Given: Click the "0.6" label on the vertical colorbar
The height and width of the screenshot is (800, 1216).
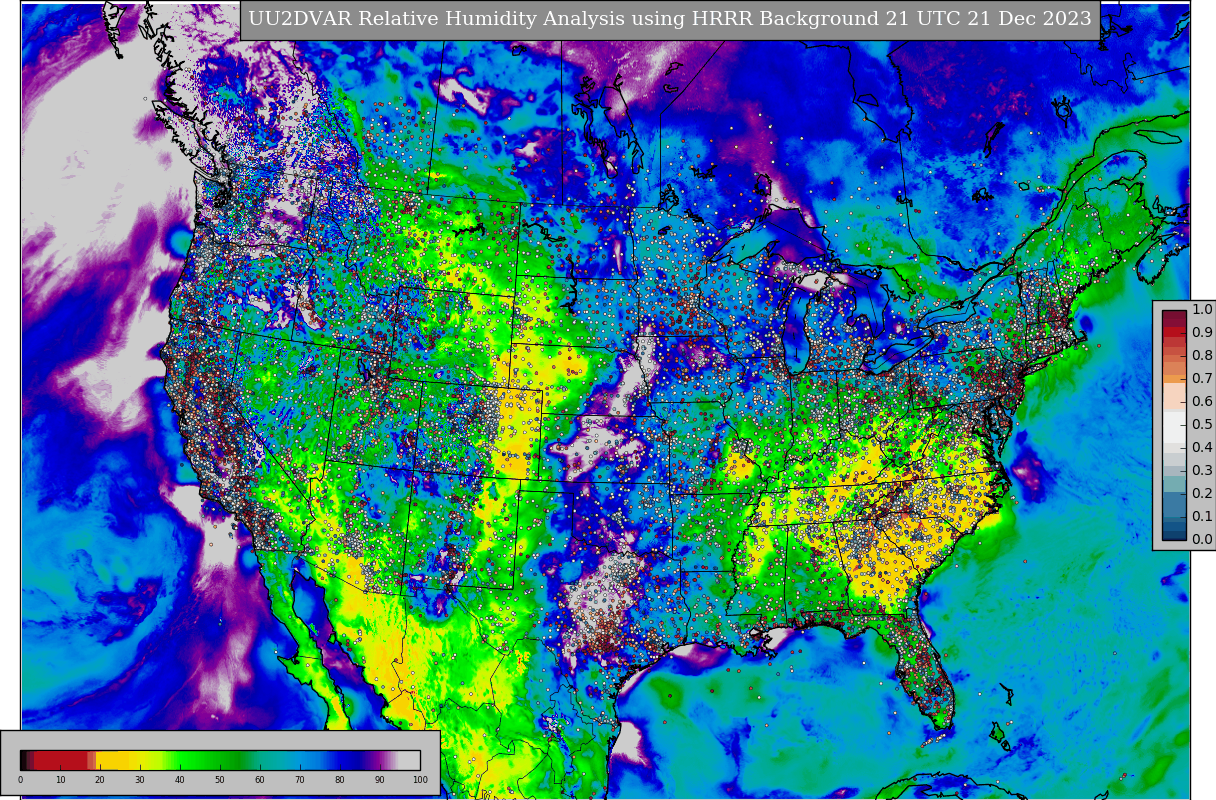Looking at the screenshot, I should tap(1202, 402).
